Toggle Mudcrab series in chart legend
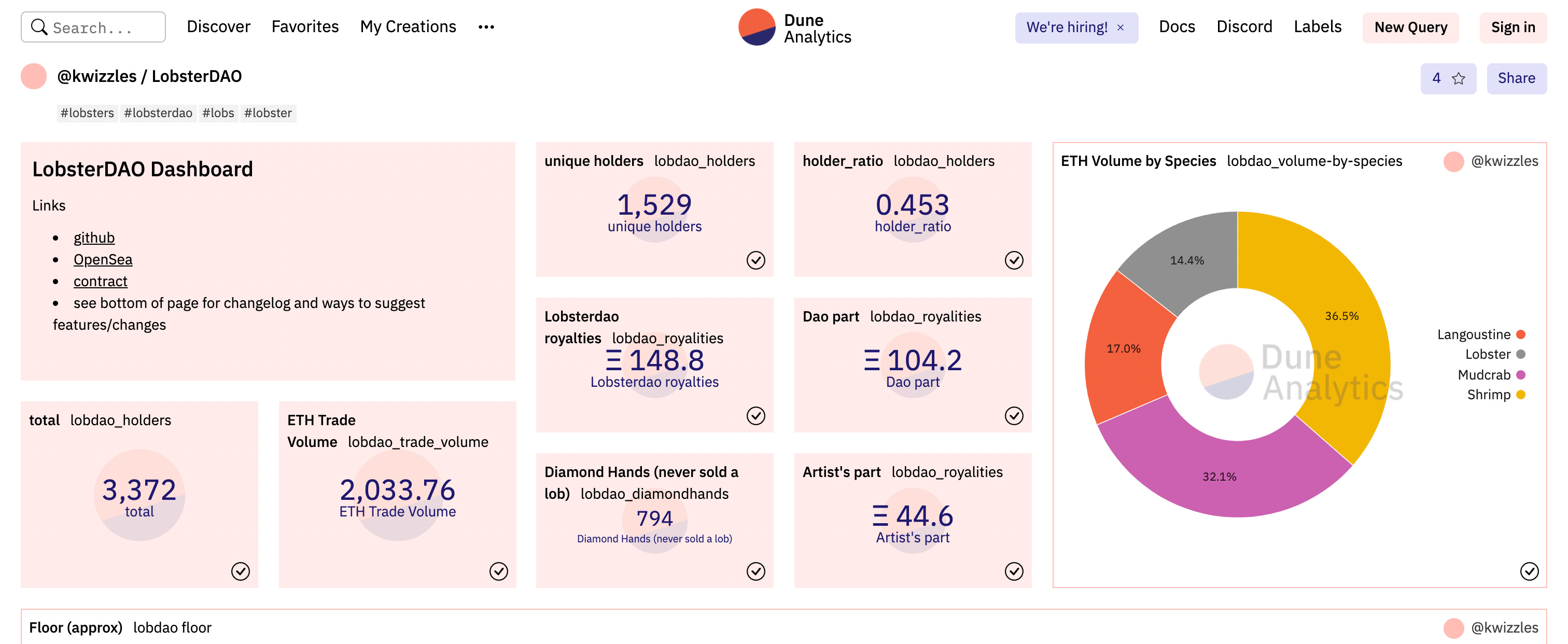This screenshot has height=644, width=1568. pyautogui.click(x=1491, y=375)
